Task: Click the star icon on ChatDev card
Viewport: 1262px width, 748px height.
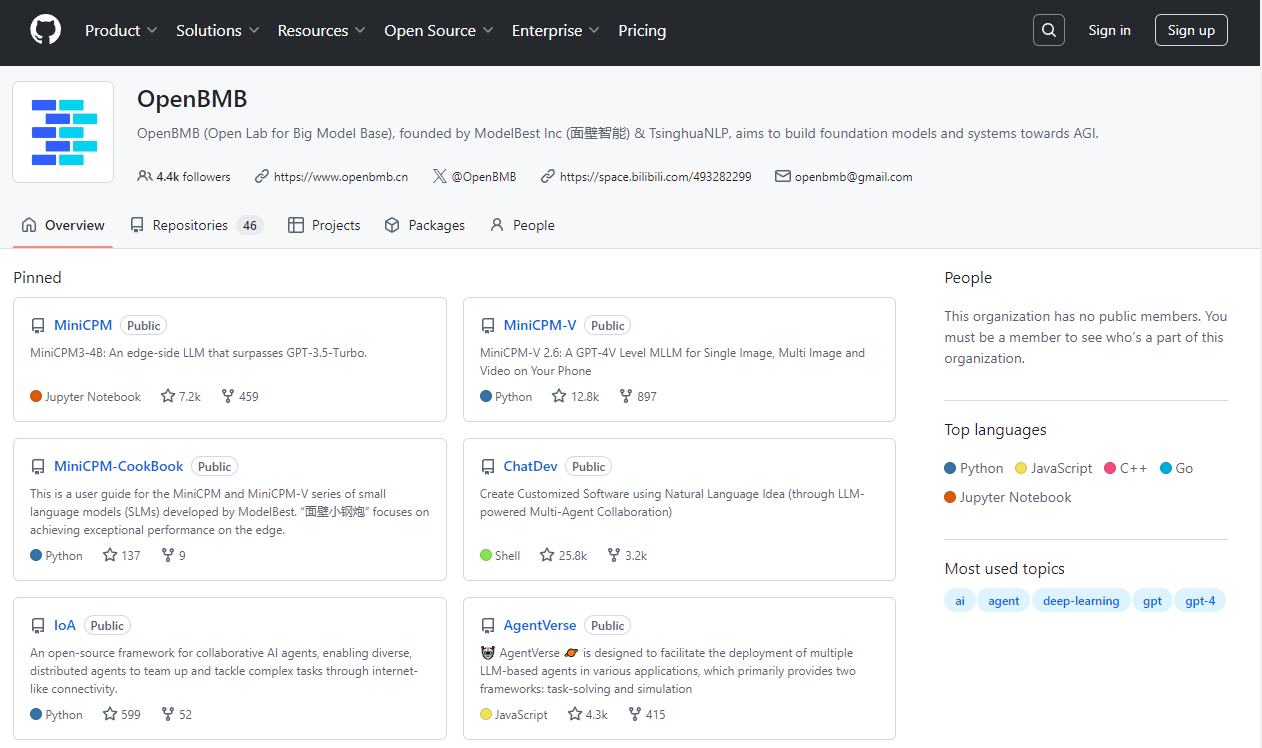Action: (x=547, y=555)
